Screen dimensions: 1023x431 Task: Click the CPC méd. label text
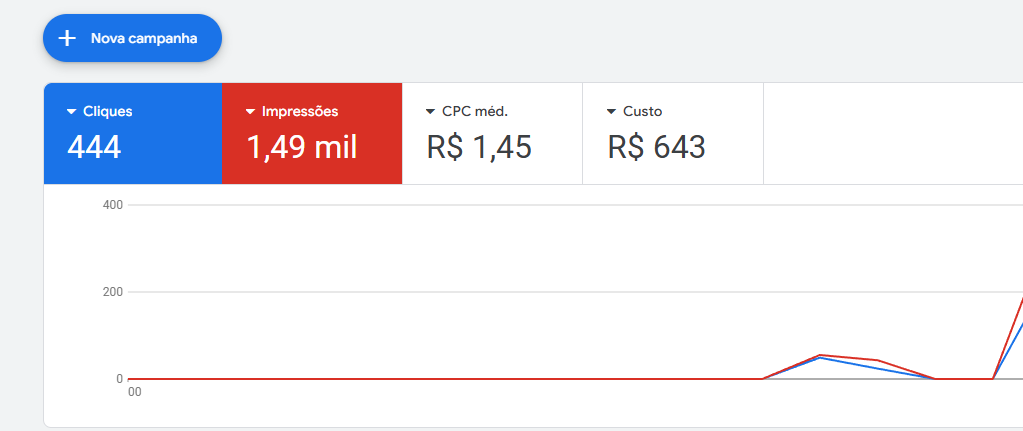point(475,112)
